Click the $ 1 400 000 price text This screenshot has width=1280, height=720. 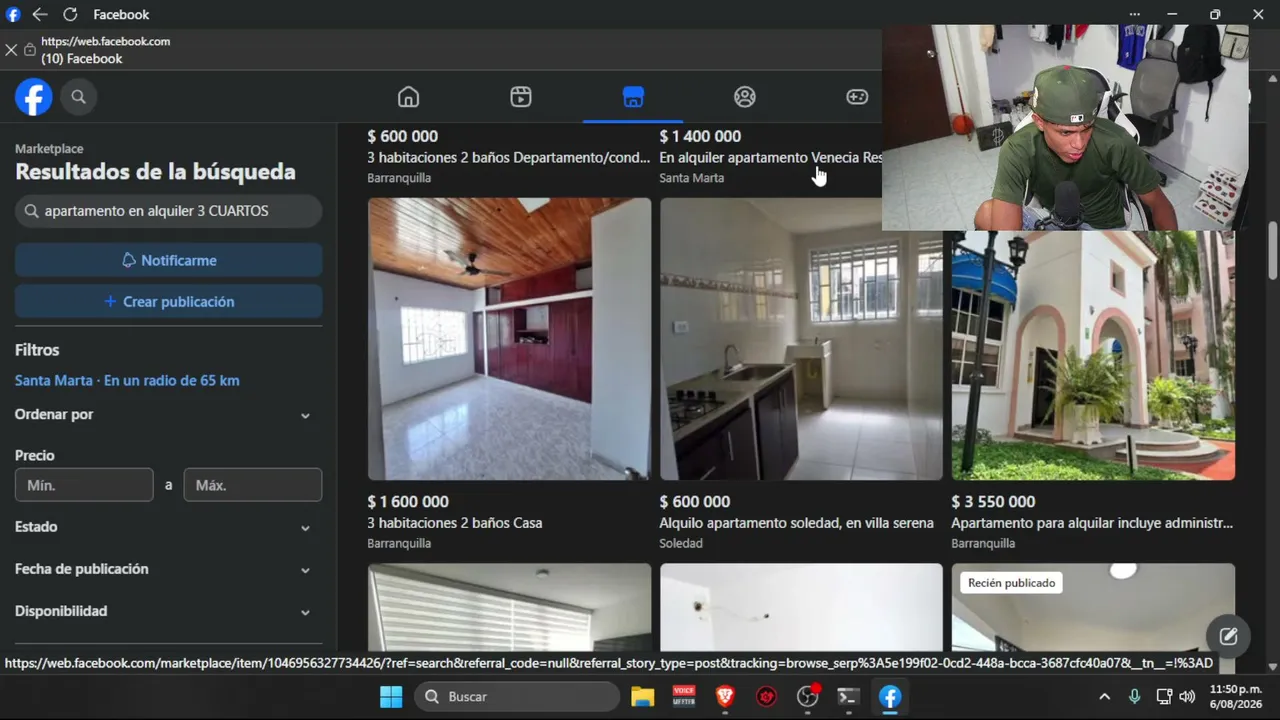pyautogui.click(x=700, y=137)
